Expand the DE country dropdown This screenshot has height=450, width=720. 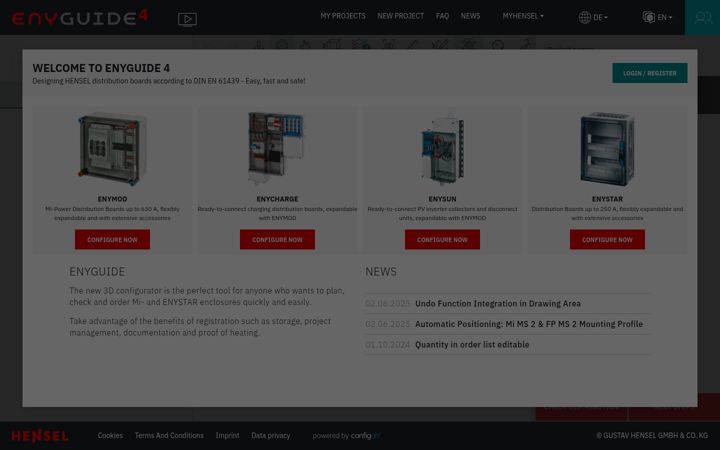point(600,17)
